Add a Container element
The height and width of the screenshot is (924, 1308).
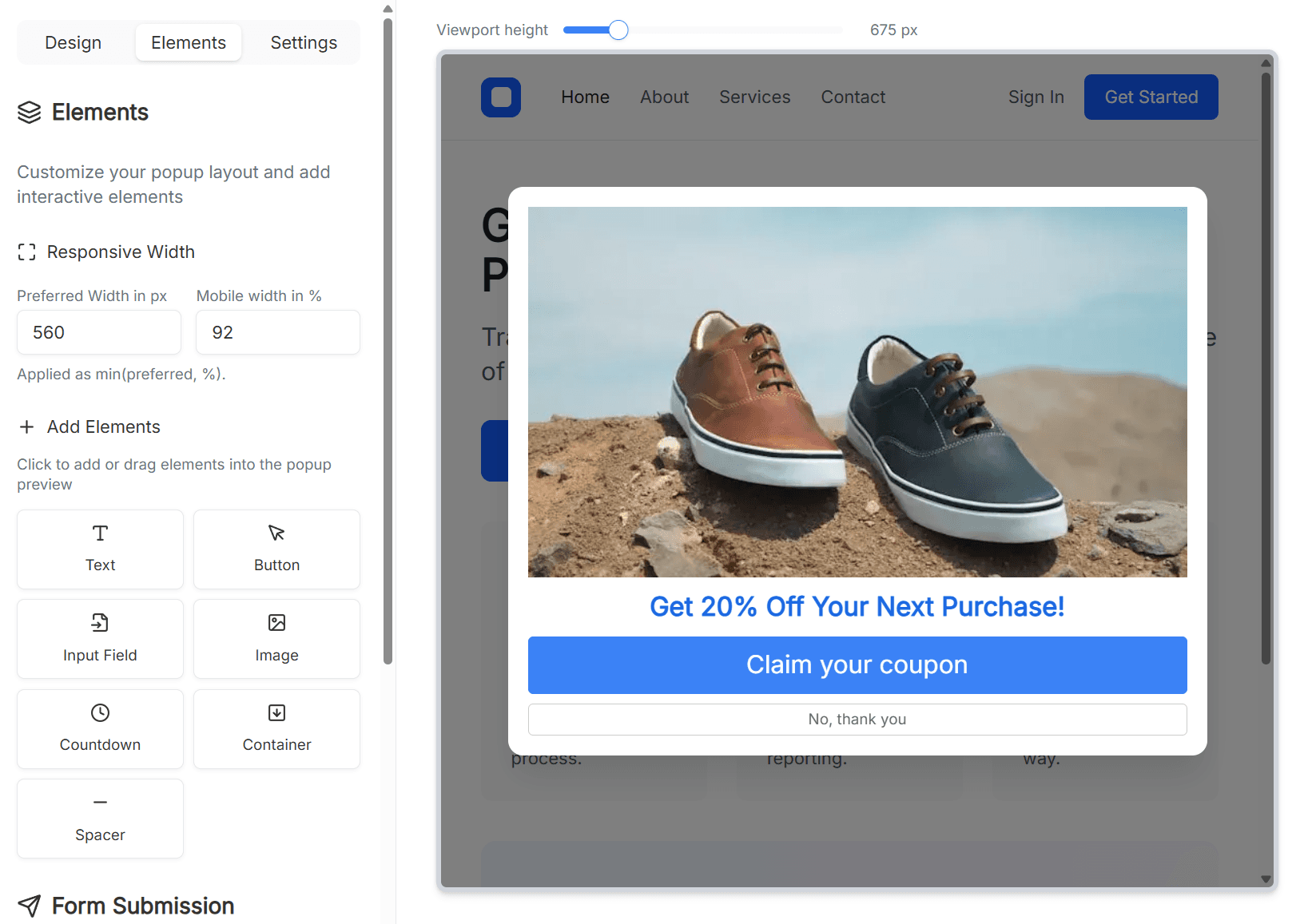(x=276, y=729)
